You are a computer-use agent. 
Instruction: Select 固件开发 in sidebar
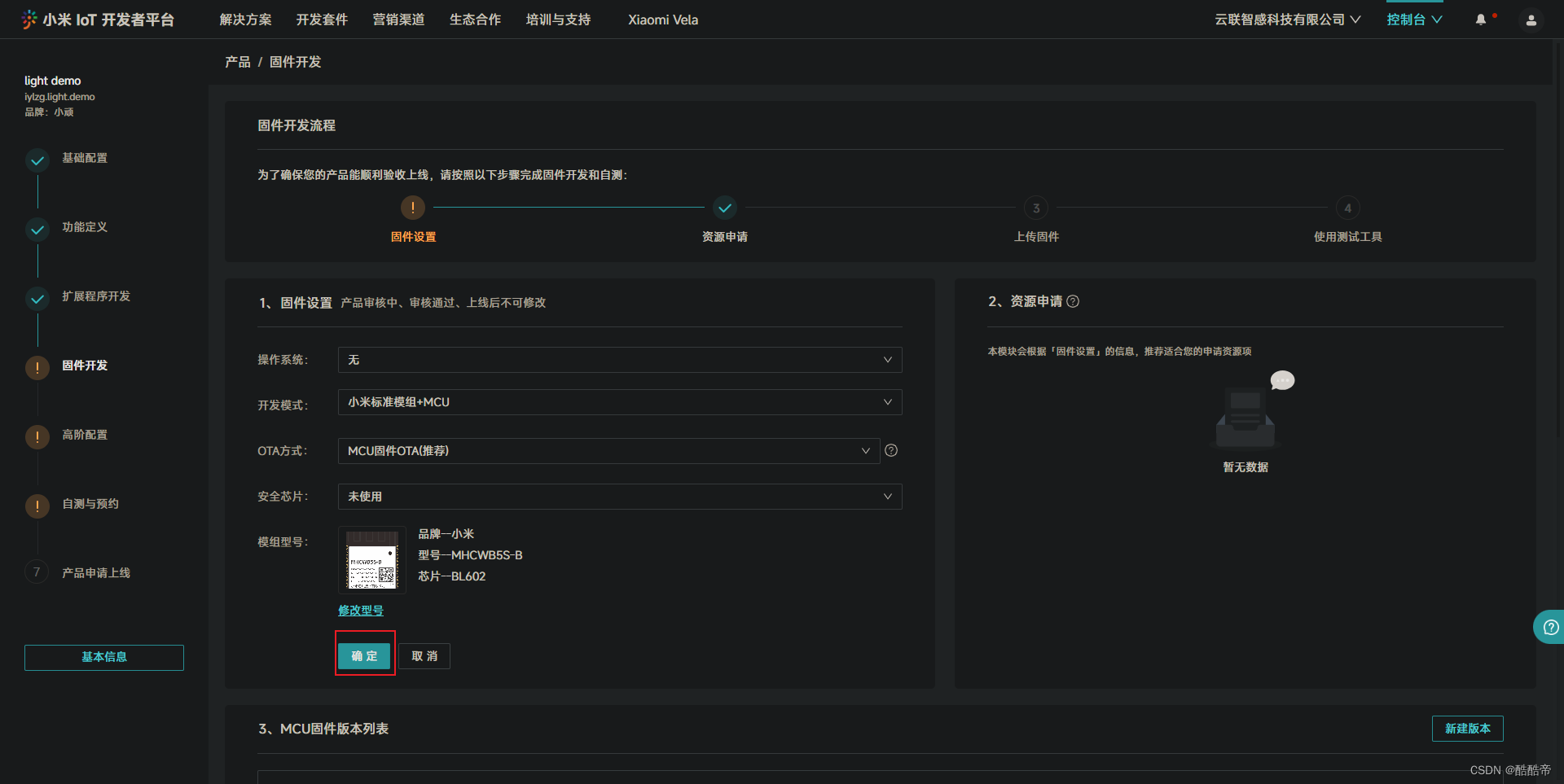tap(85, 366)
